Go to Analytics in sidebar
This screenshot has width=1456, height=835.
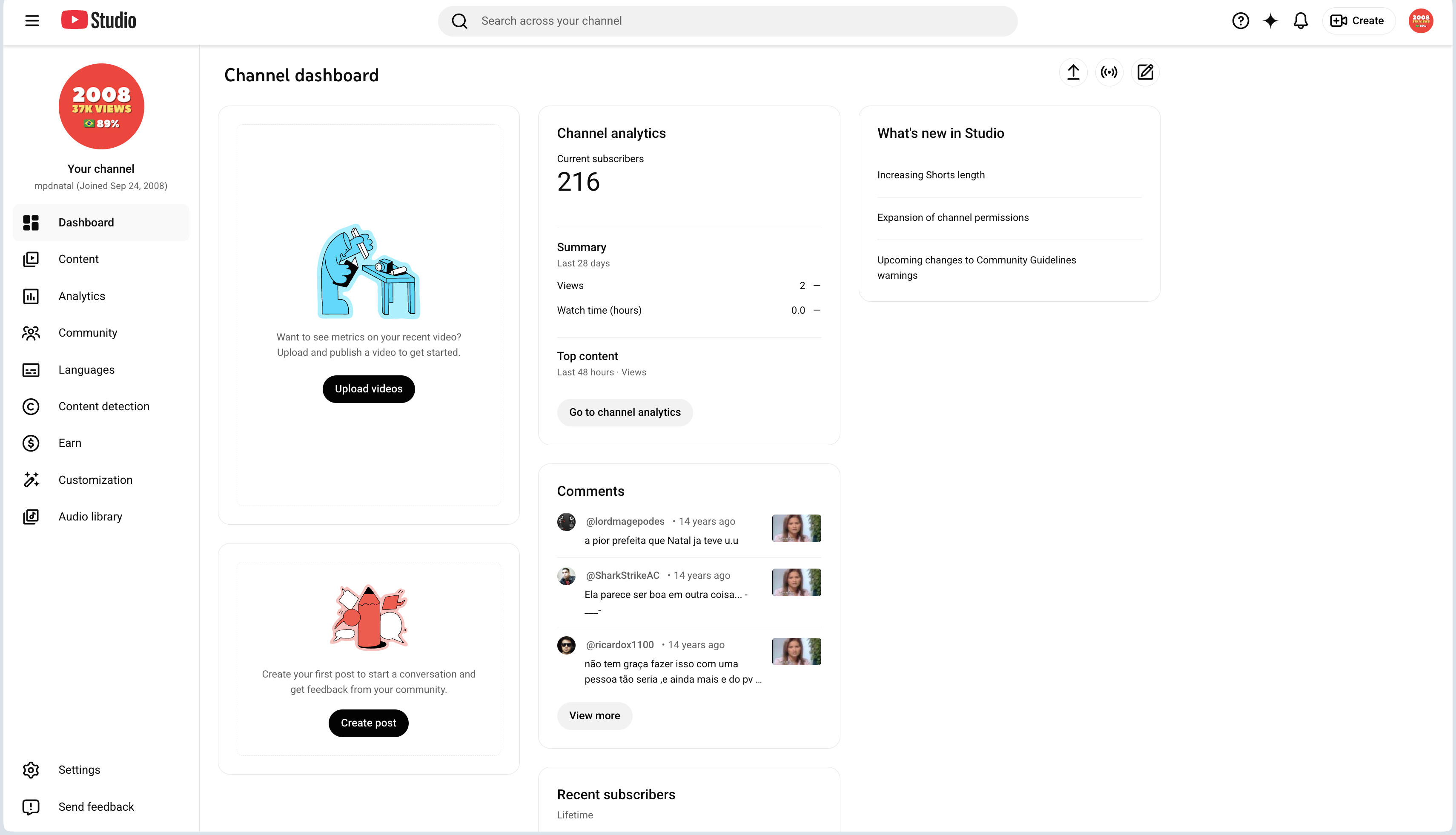tap(101, 297)
